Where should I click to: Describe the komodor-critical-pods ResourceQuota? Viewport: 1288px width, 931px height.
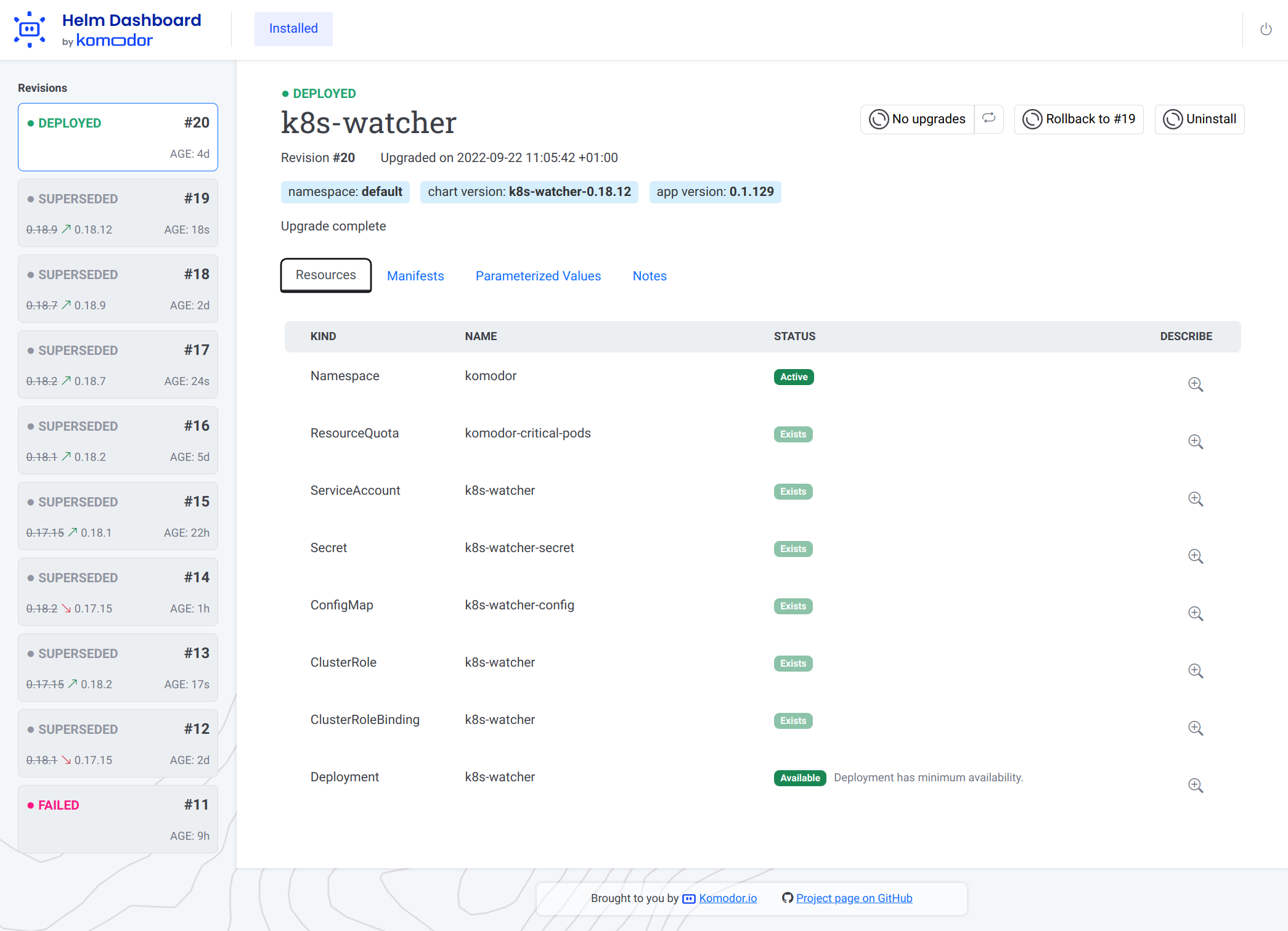coord(1196,441)
